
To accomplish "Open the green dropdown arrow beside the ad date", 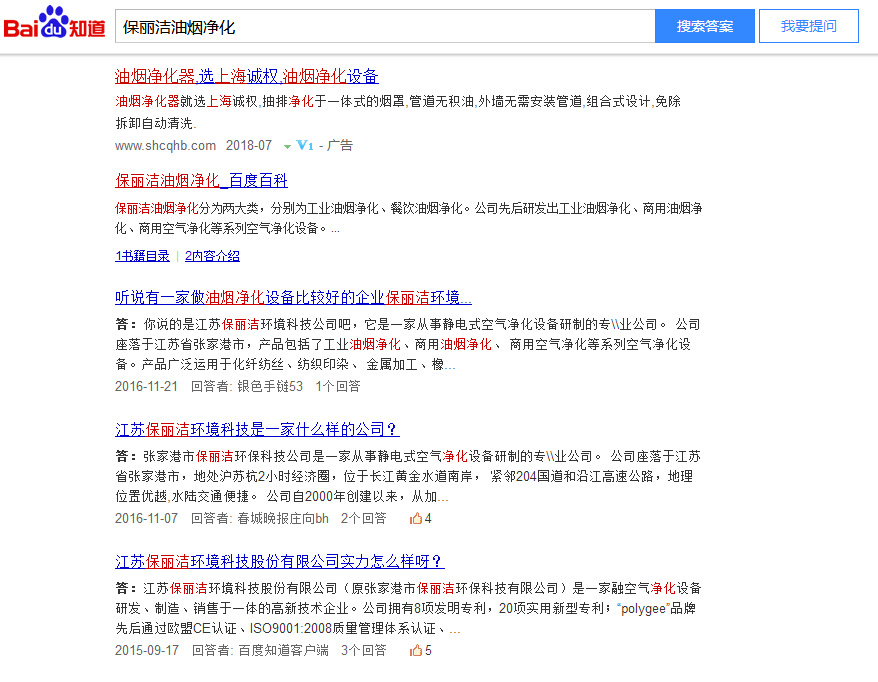I will click(286, 145).
